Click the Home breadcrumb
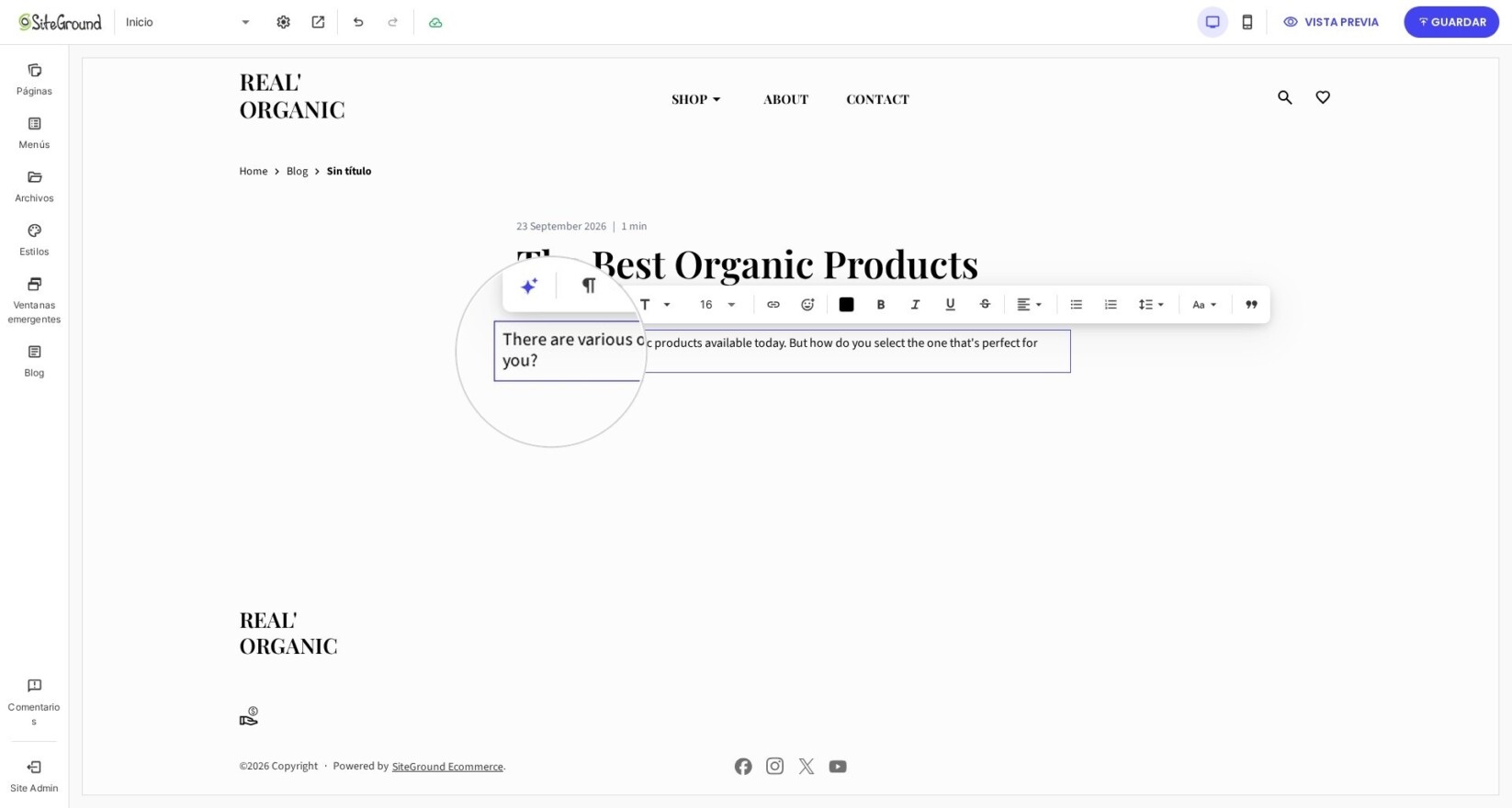 point(254,172)
